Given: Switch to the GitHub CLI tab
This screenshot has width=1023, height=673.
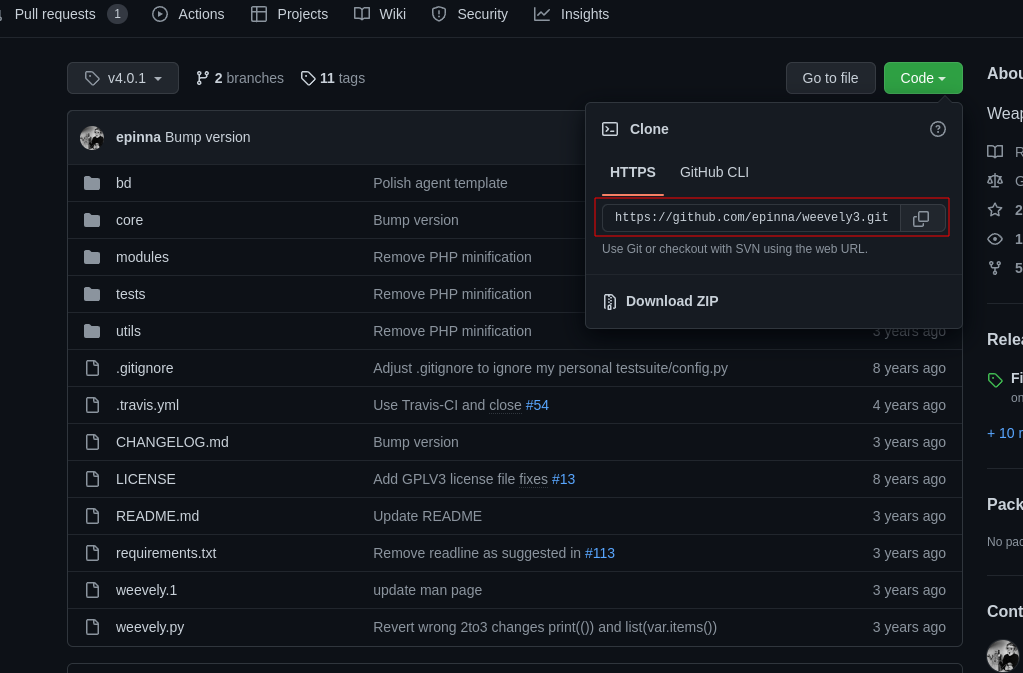Looking at the screenshot, I should (x=714, y=172).
